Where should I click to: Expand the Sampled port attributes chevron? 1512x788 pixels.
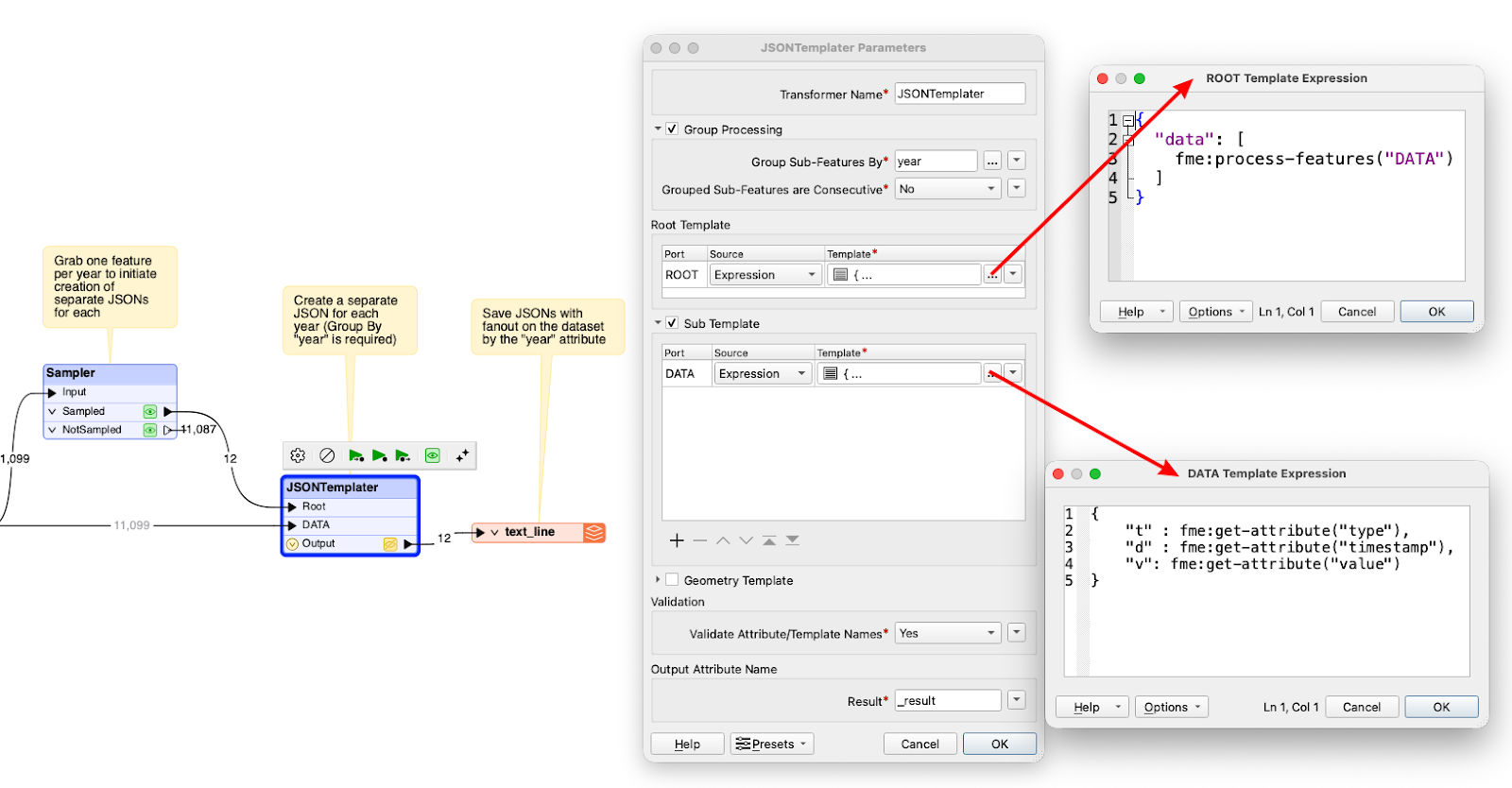pyautogui.click(x=52, y=411)
